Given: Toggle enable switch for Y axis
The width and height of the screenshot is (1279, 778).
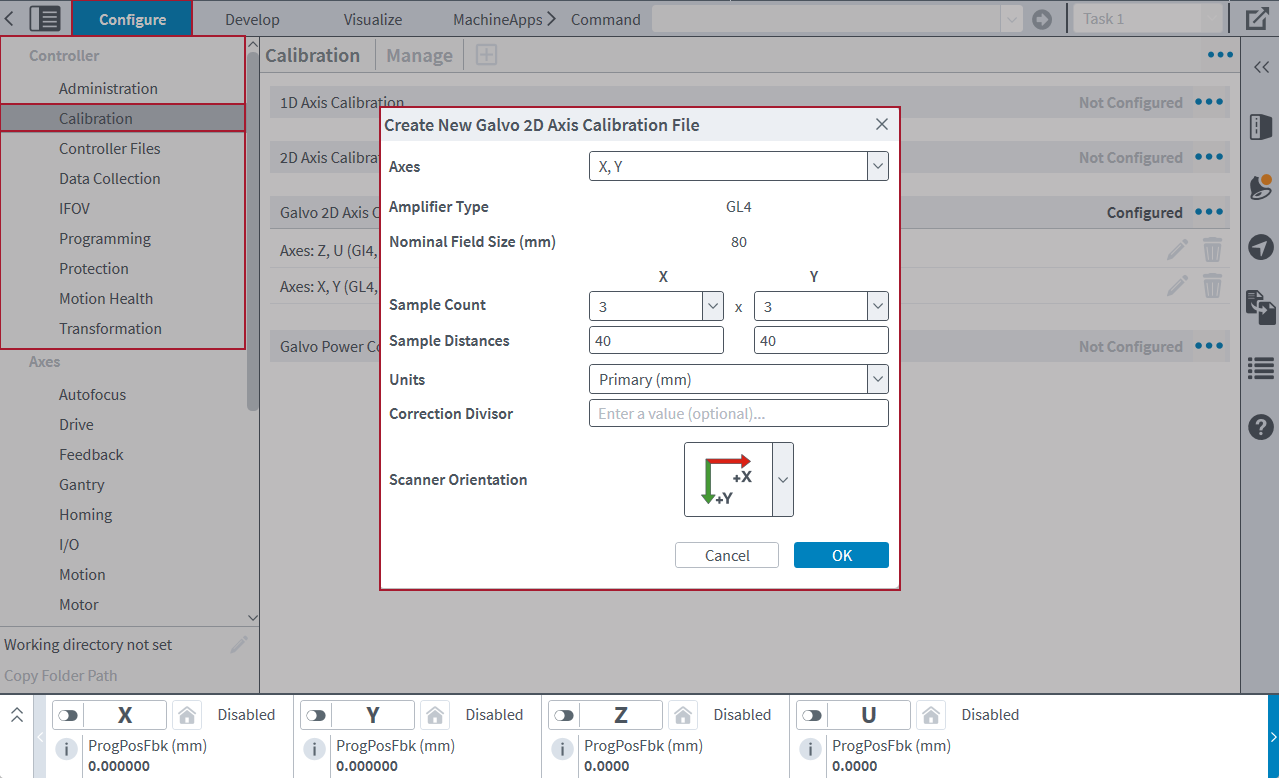Looking at the screenshot, I should (316, 715).
